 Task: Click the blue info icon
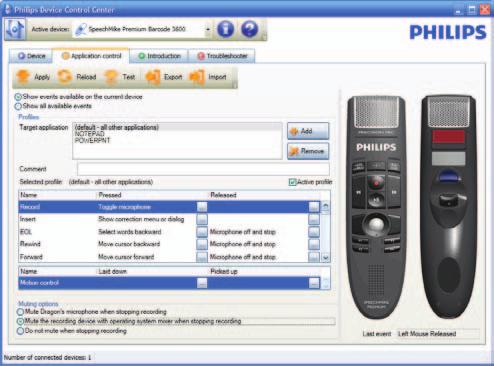225,29
